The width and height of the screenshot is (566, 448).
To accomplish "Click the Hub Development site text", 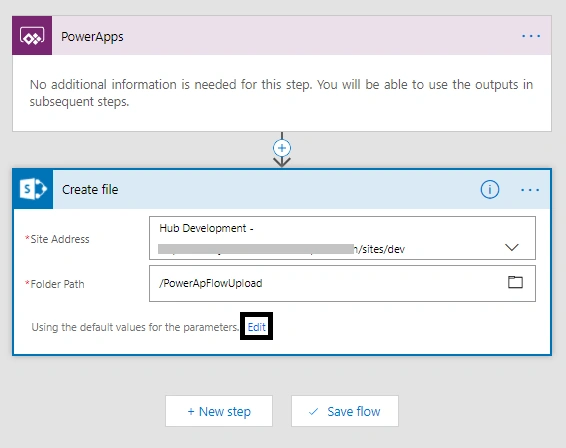I will click(206, 228).
